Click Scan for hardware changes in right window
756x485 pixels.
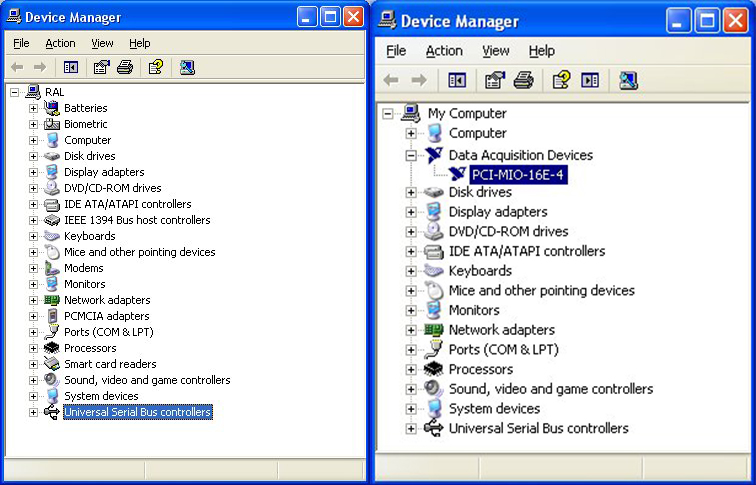628,80
